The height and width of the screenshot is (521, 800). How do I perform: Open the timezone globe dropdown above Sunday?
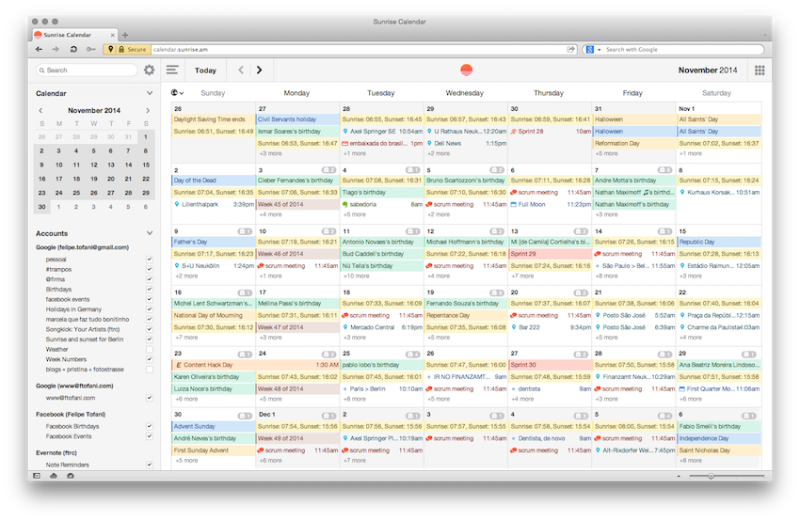click(177, 93)
